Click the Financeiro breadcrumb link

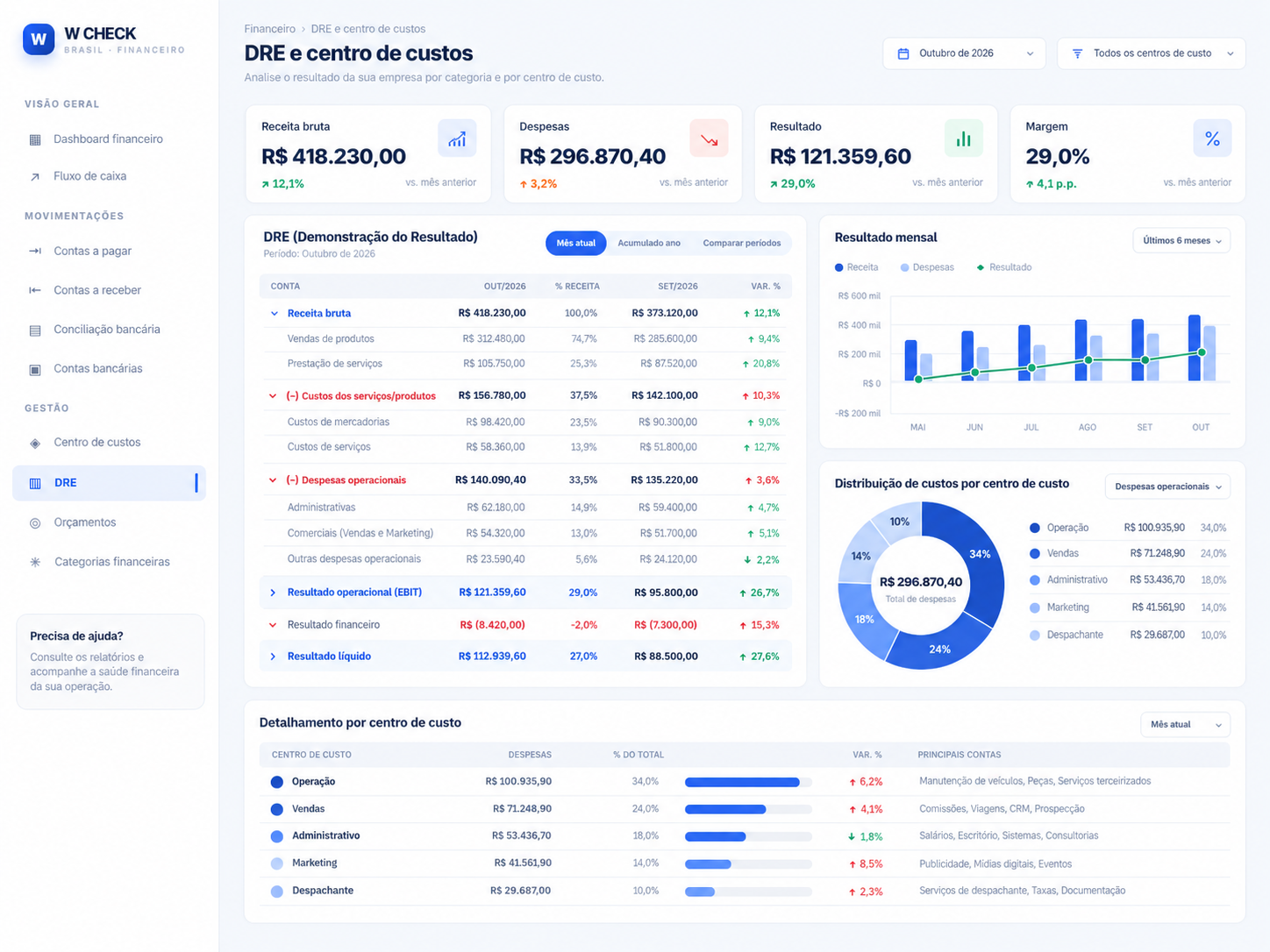pos(270,29)
